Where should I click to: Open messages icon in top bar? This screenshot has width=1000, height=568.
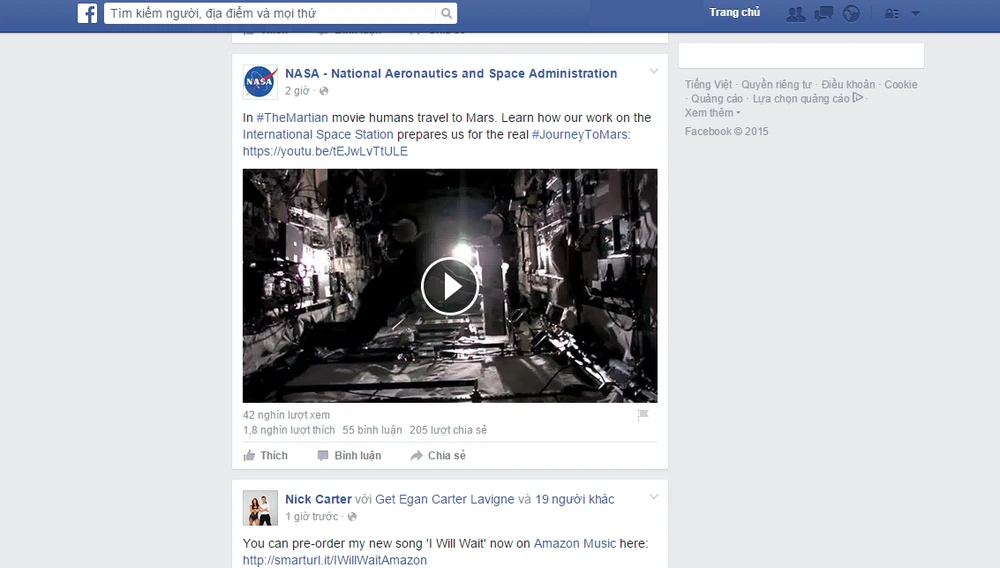(823, 13)
